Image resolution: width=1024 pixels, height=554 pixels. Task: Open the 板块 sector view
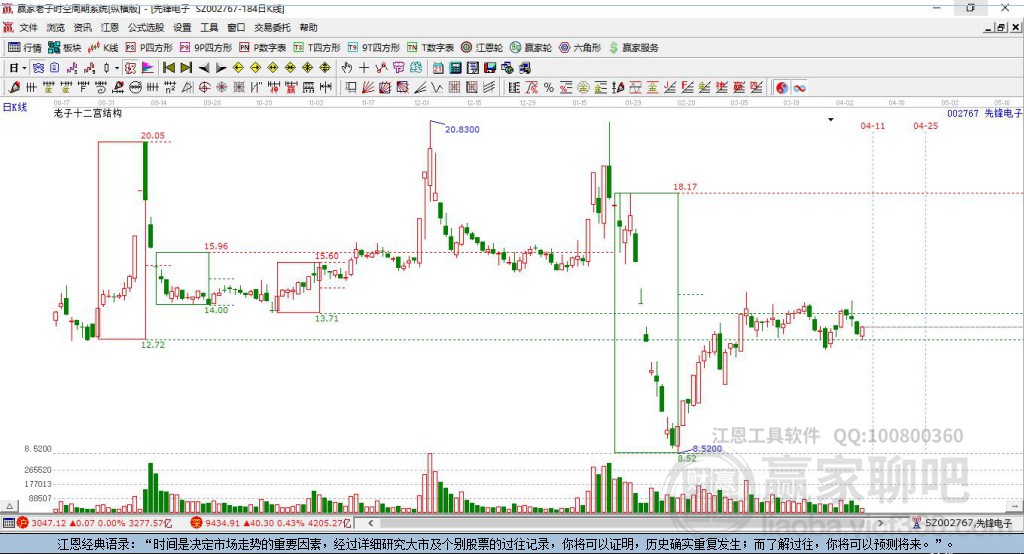click(x=64, y=48)
